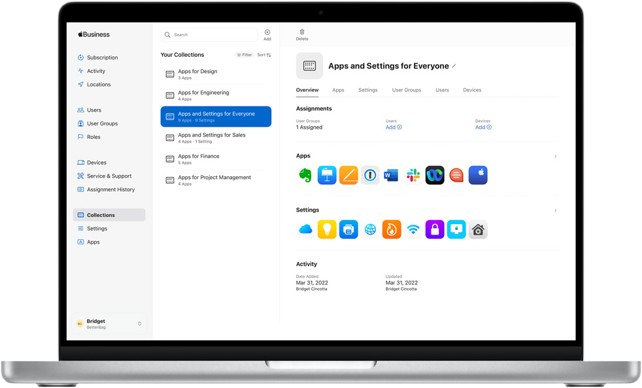Viewport: 642px width, 388px height.
Task: Select the Keynote app icon
Action: [327, 175]
